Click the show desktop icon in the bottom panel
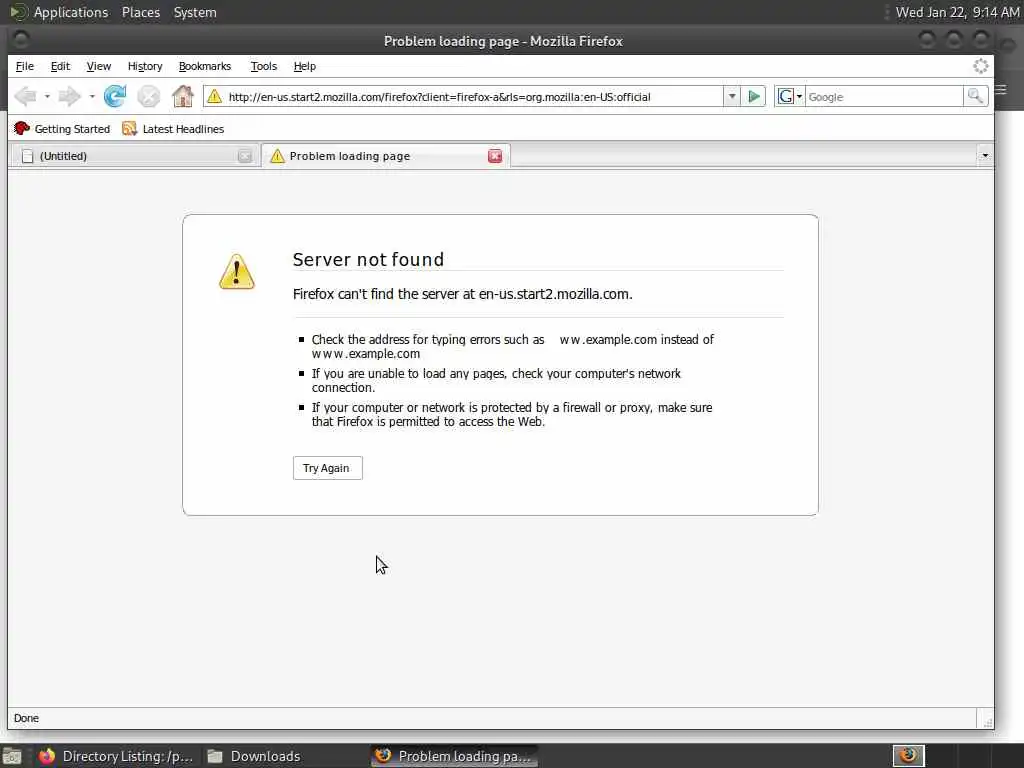The width and height of the screenshot is (1024, 768). (12, 756)
